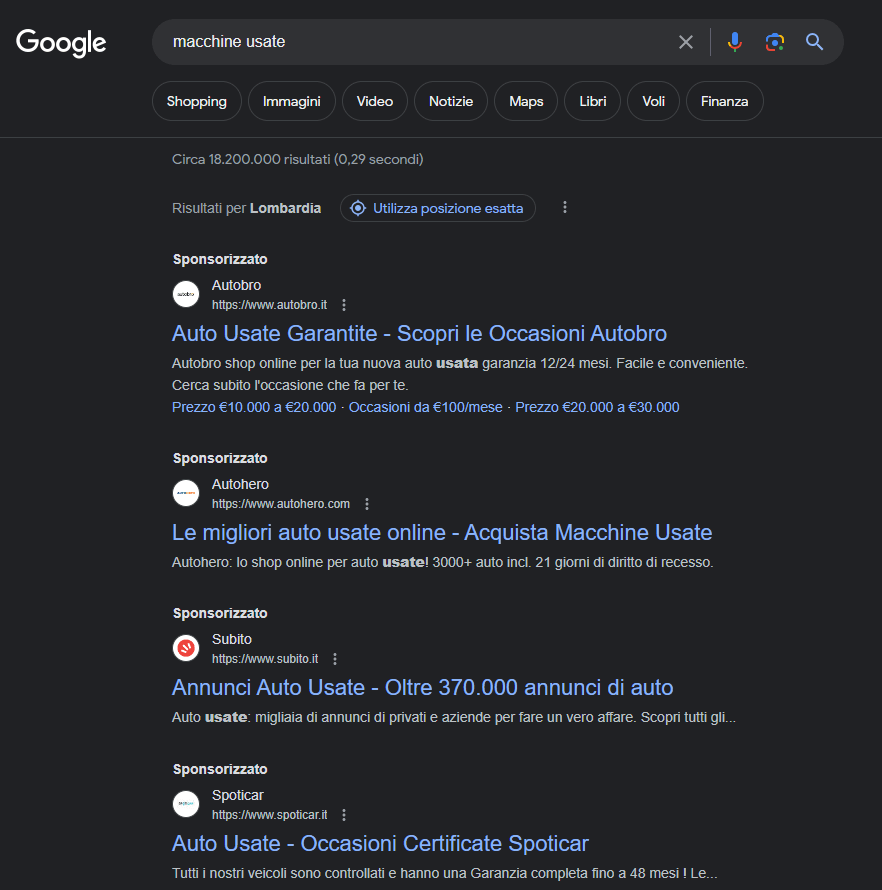Image resolution: width=882 pixels, height=890 pixels.
Task: Click the Spoticar site favicon
Action: click(186, 805)
